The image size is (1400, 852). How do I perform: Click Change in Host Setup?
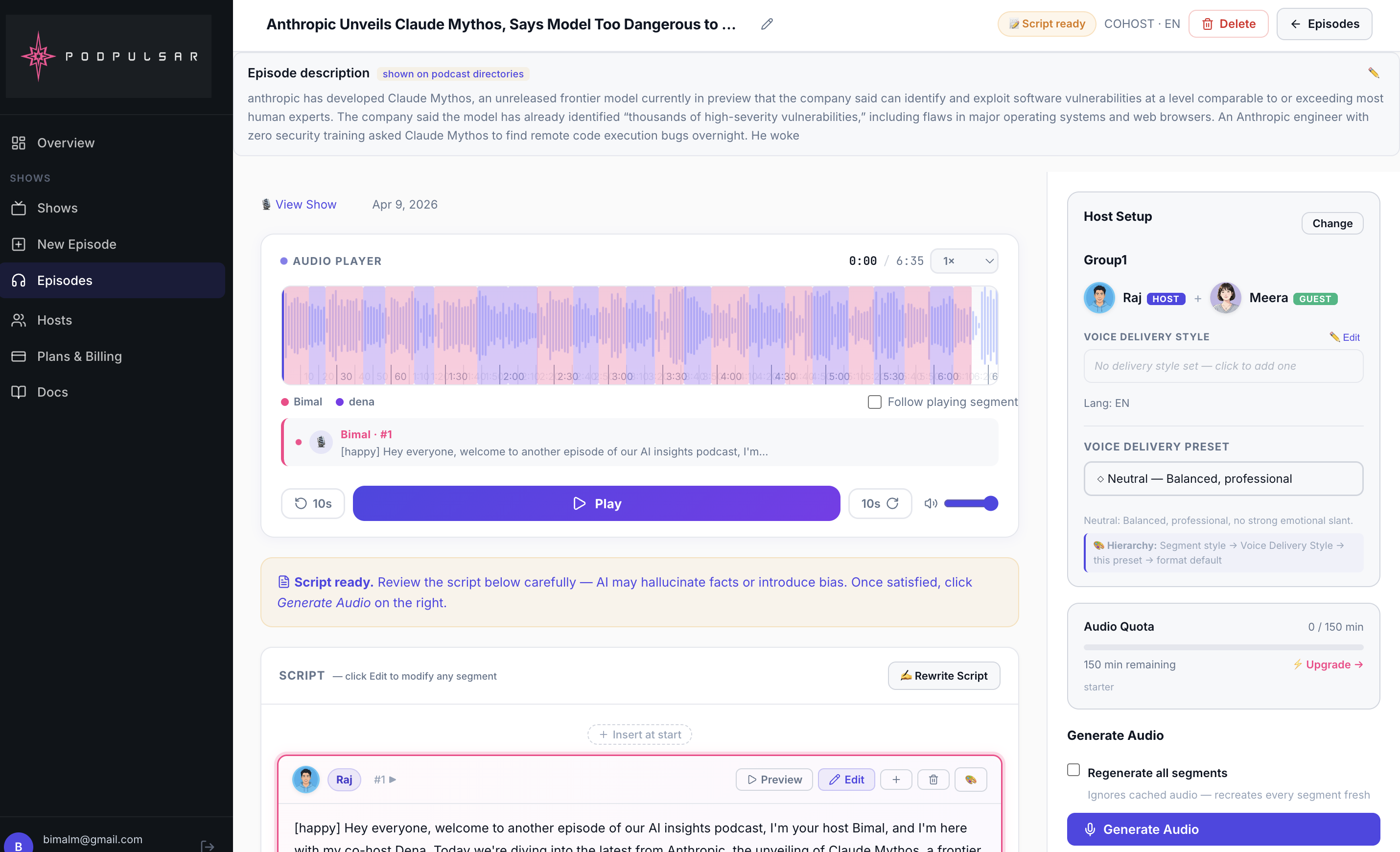point(1332,223)
